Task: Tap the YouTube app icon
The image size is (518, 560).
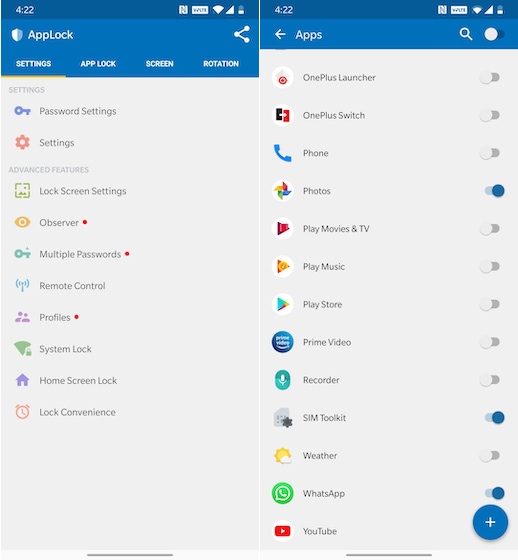Action: [x=283, y=531]
